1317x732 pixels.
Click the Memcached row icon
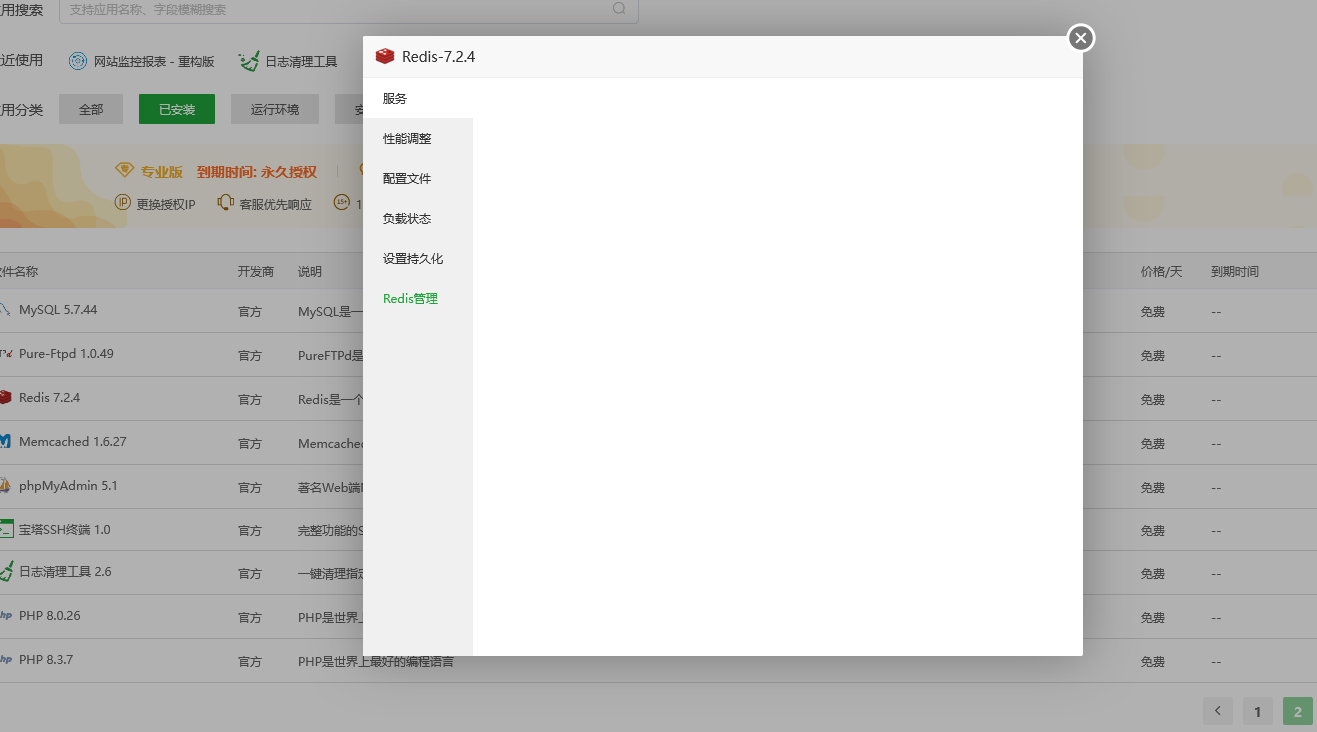6,441
